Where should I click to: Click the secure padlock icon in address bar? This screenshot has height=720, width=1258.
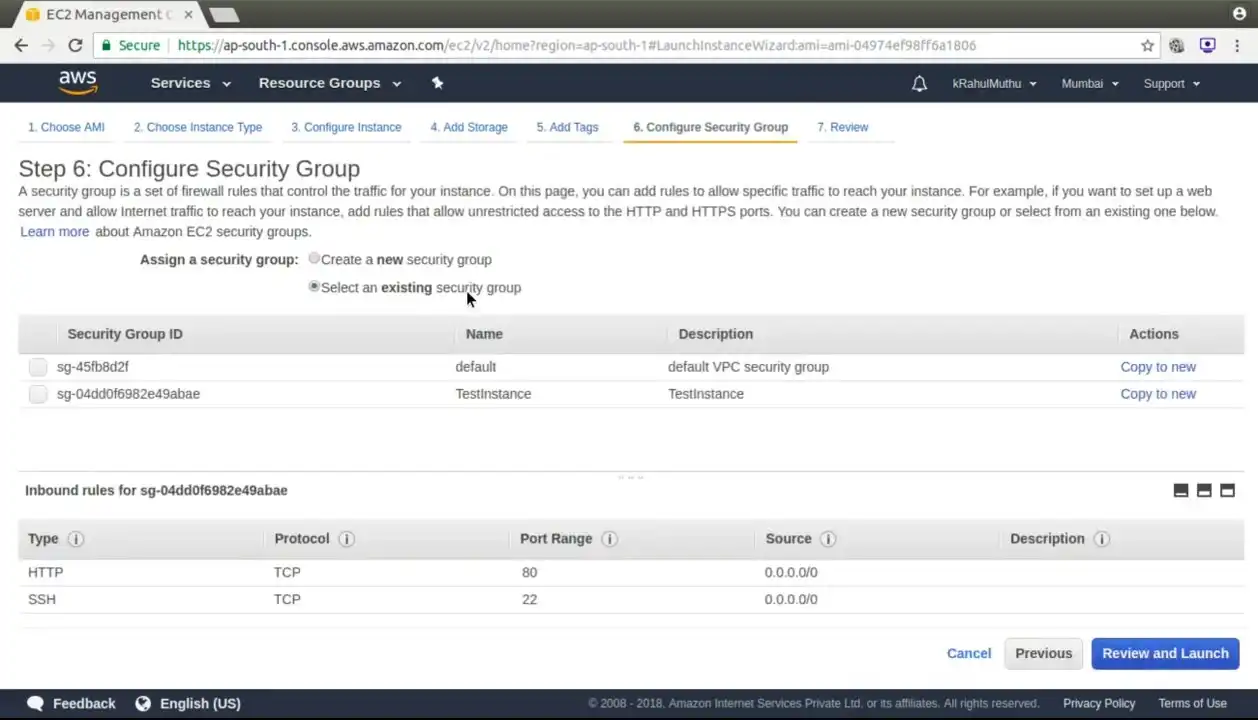coord(106,45)
